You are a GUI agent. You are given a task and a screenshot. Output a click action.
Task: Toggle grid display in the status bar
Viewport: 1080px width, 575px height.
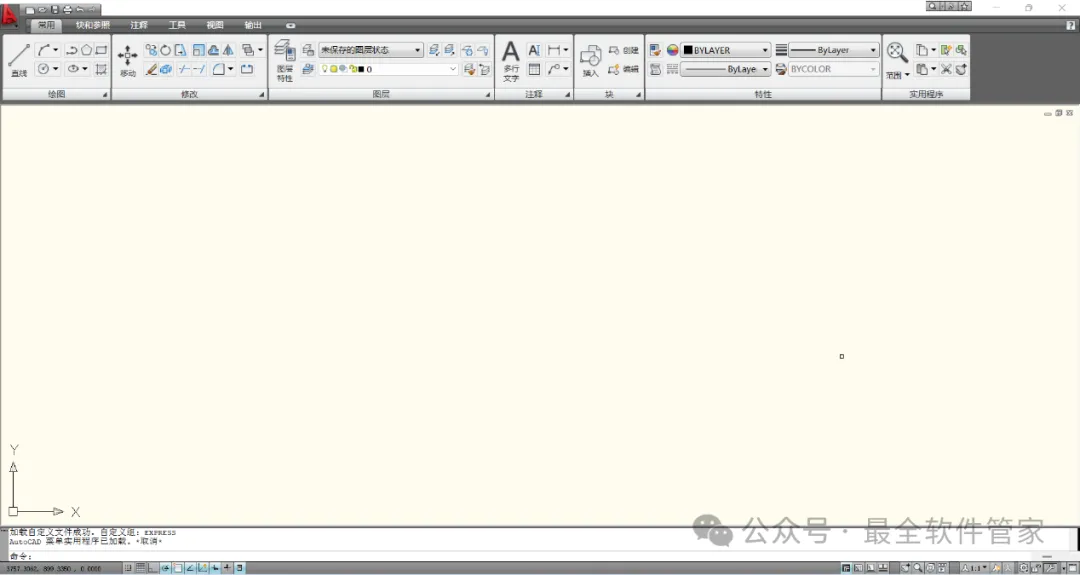(141, 568)
